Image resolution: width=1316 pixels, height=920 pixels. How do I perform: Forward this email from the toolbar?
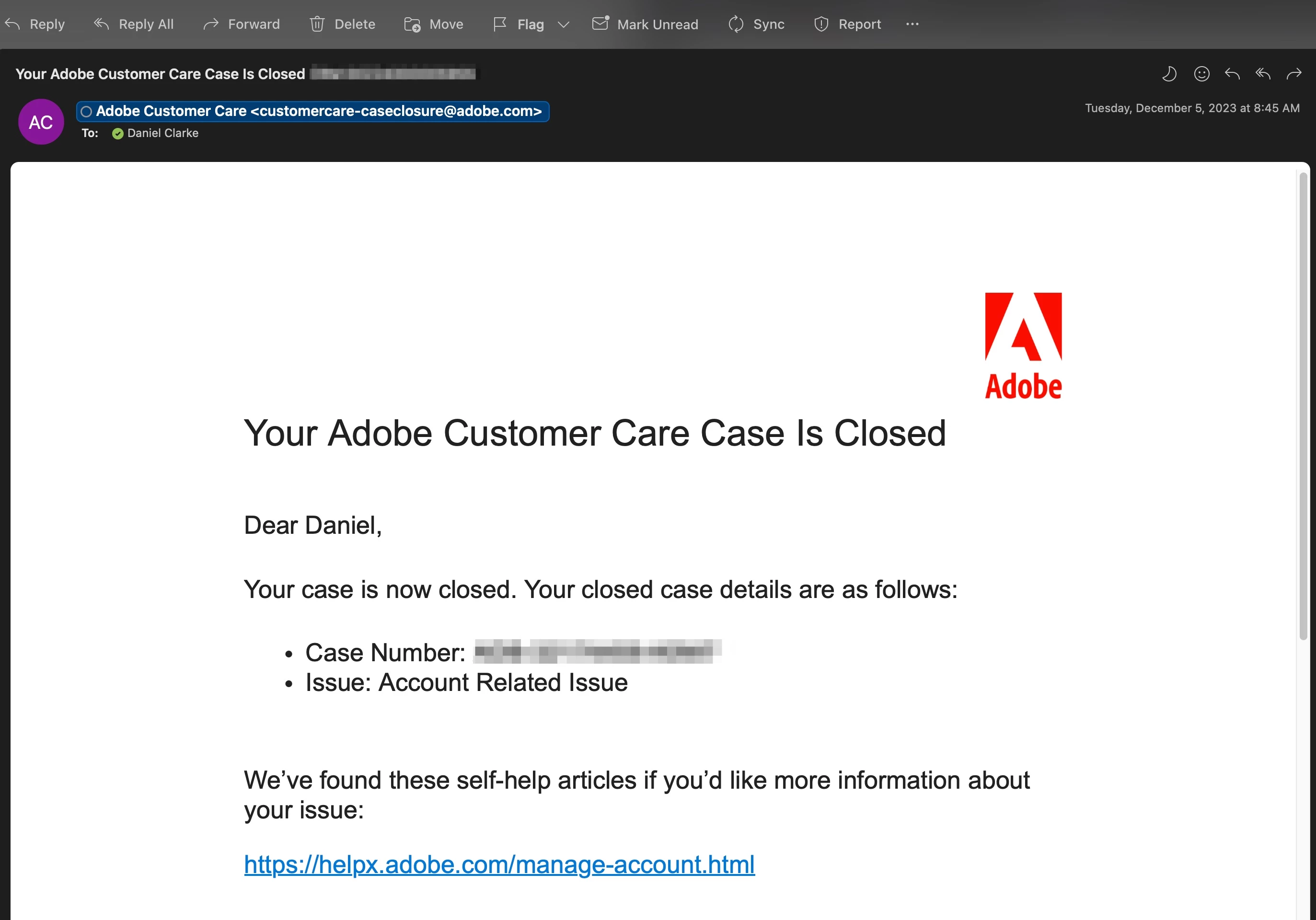[x=242, y=24]
